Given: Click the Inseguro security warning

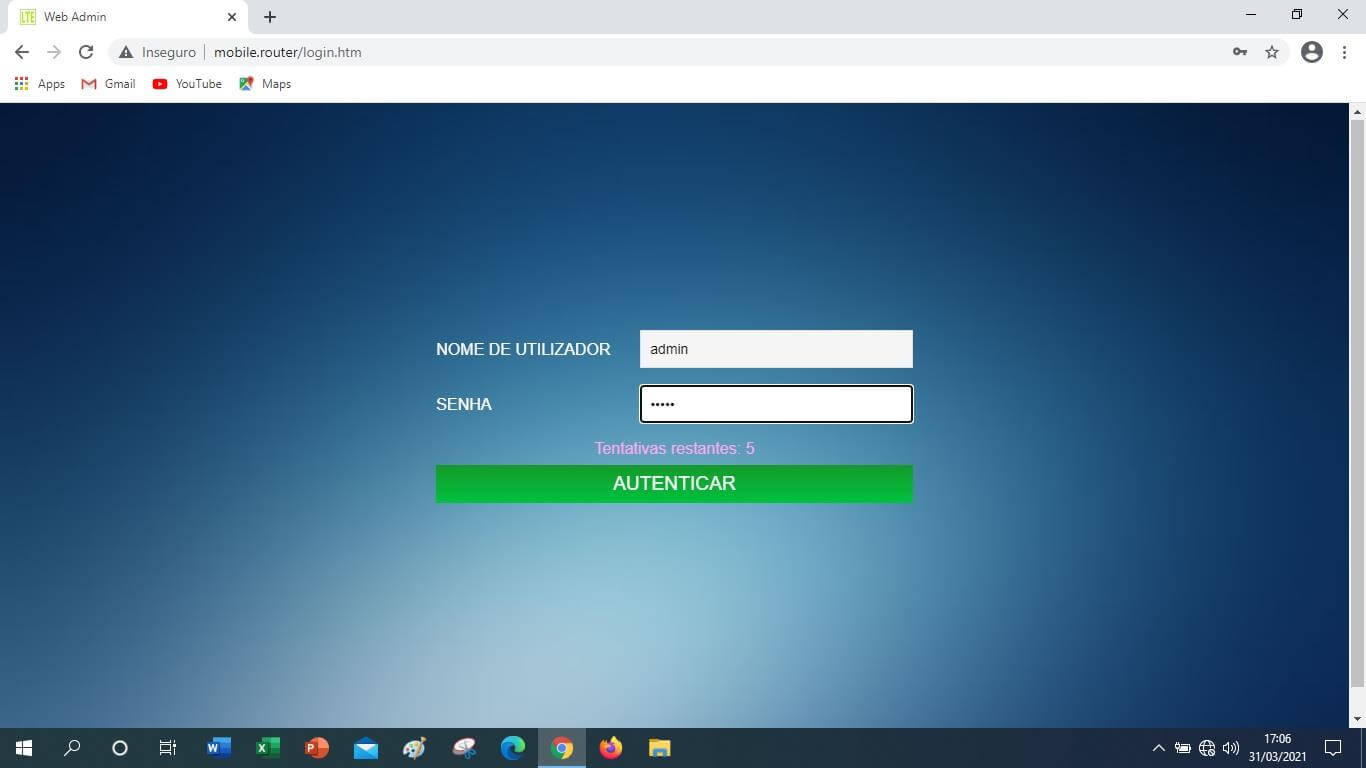Looking at the screenshot, I should pos(157,52).
